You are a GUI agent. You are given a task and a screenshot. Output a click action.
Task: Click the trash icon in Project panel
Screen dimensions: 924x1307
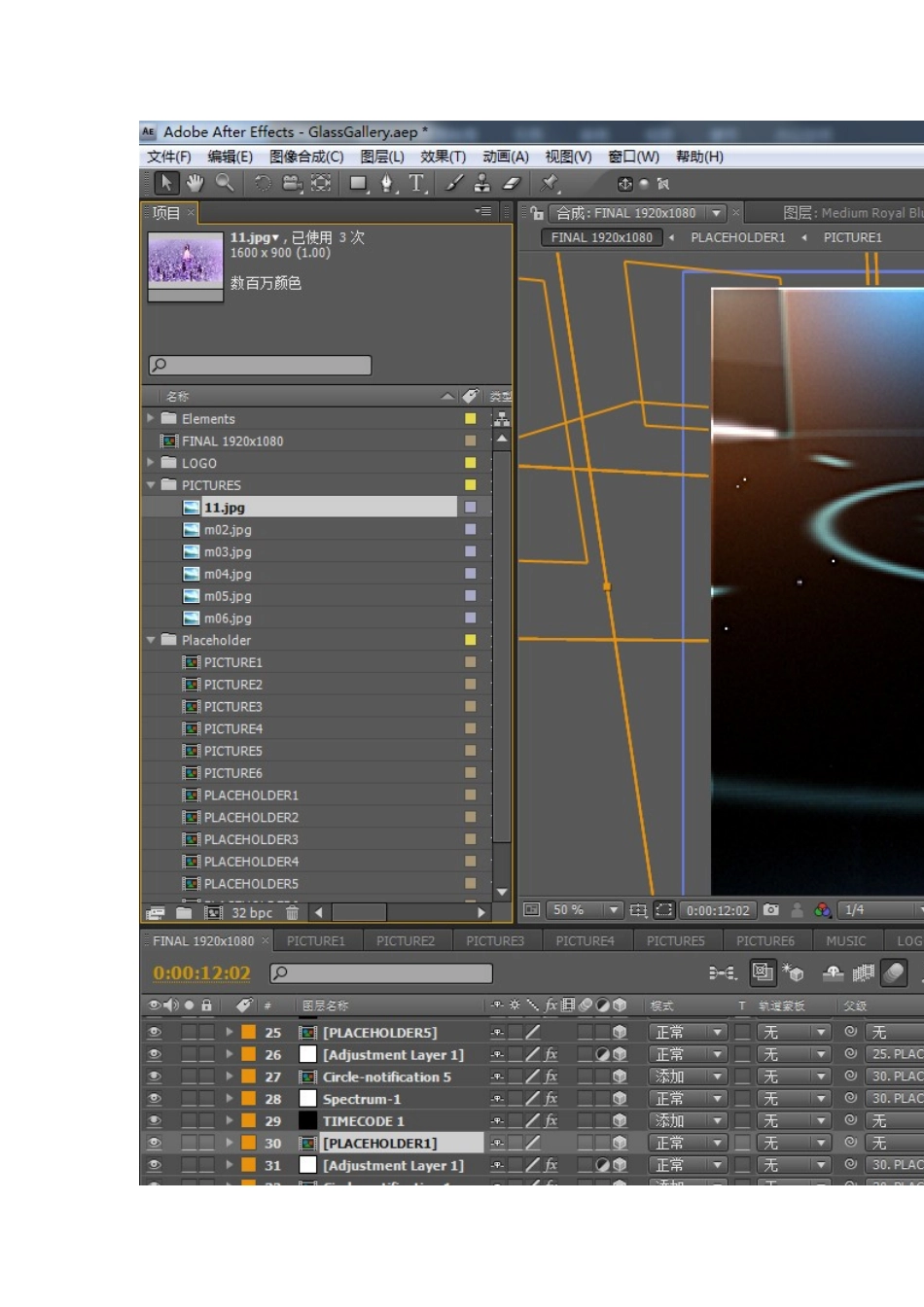(292, 913)
